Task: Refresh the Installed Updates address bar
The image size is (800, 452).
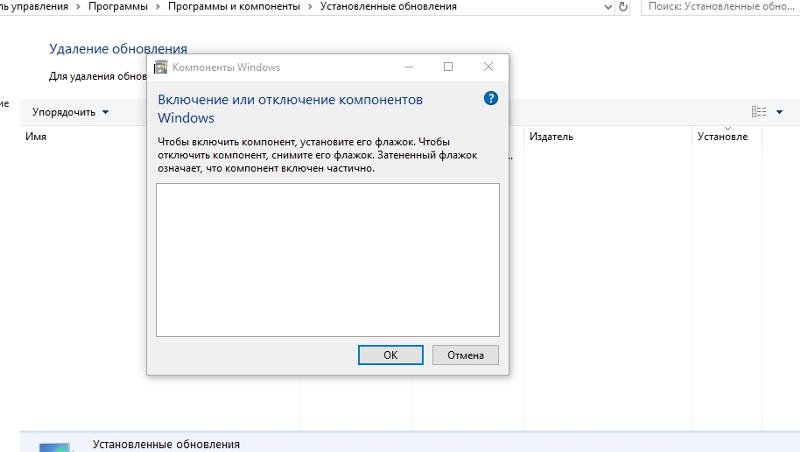Action: pos(622,7)
